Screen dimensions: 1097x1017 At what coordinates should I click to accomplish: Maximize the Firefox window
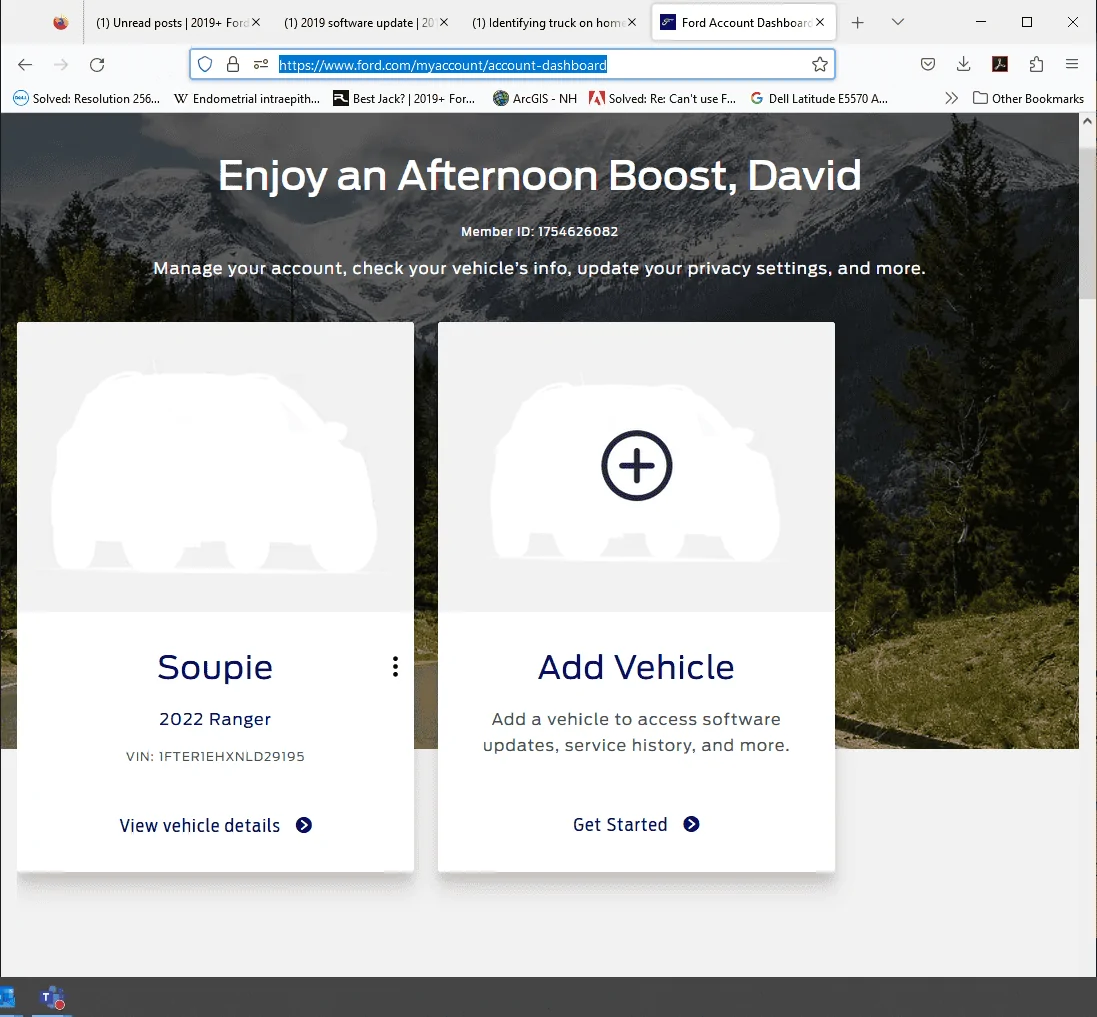pos(1027,22)
